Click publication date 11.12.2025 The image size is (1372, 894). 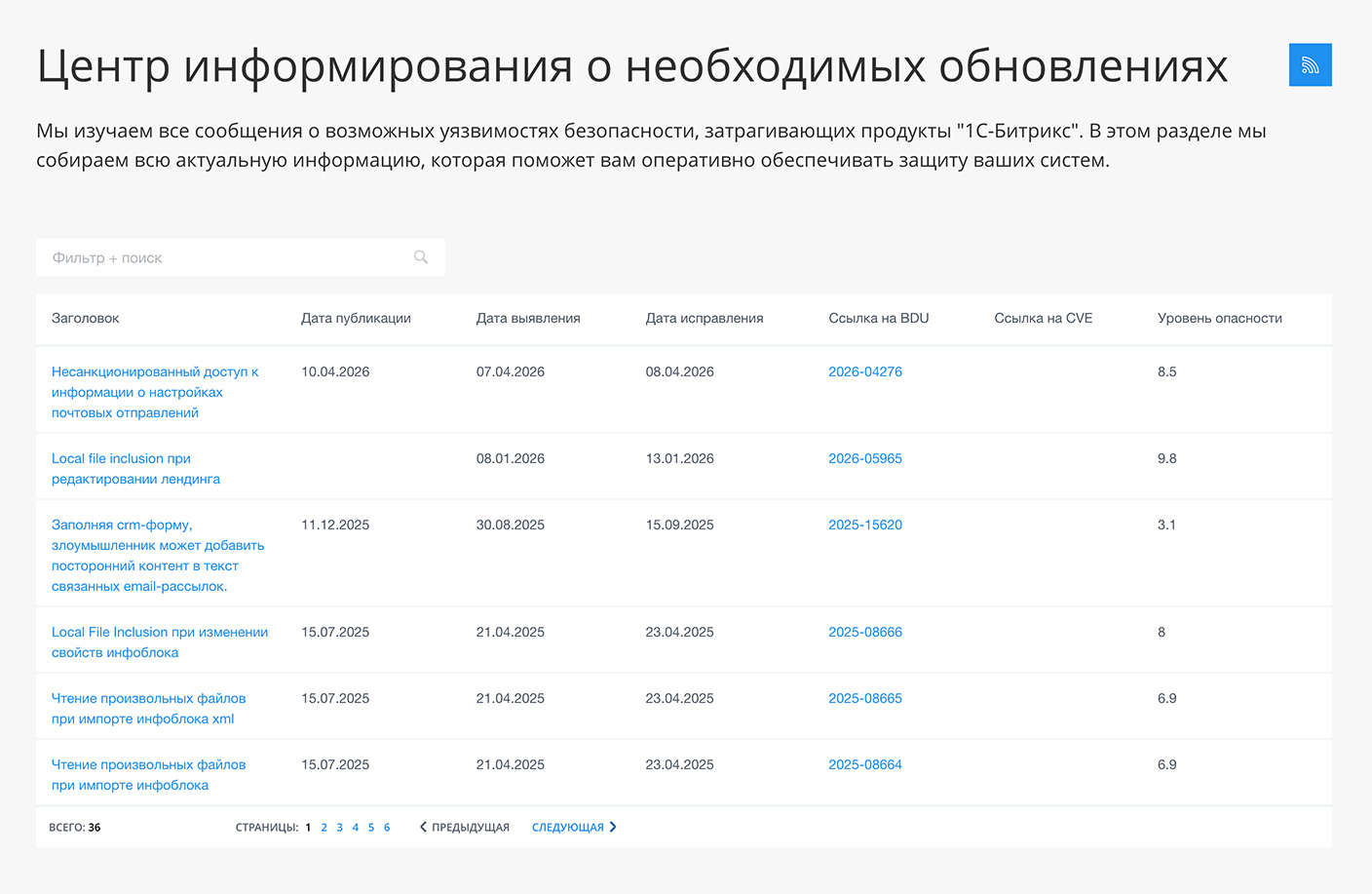click(x=335, y=525)
